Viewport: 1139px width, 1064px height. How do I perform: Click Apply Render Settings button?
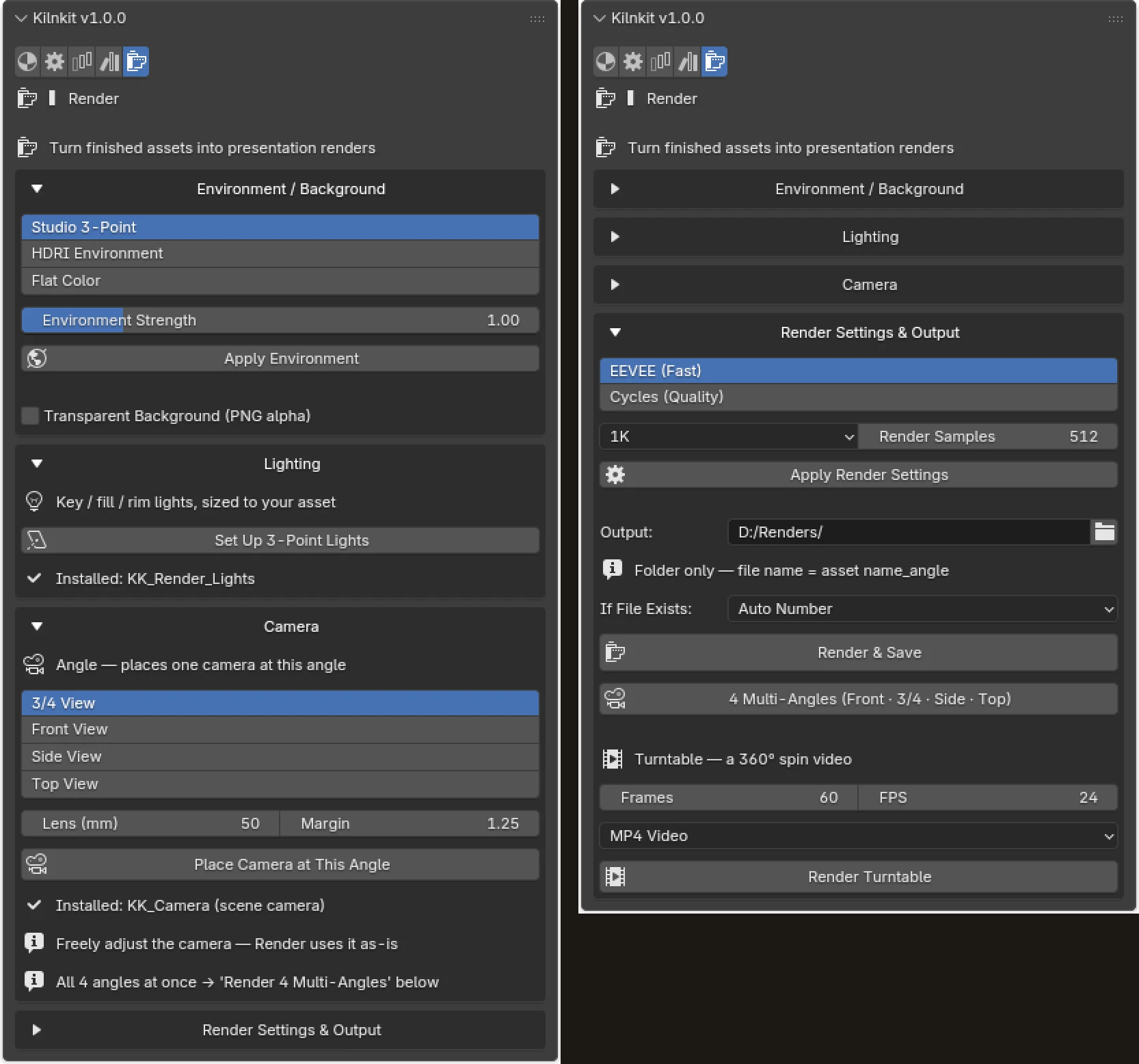pyautogui.click(x=859, y=475)
